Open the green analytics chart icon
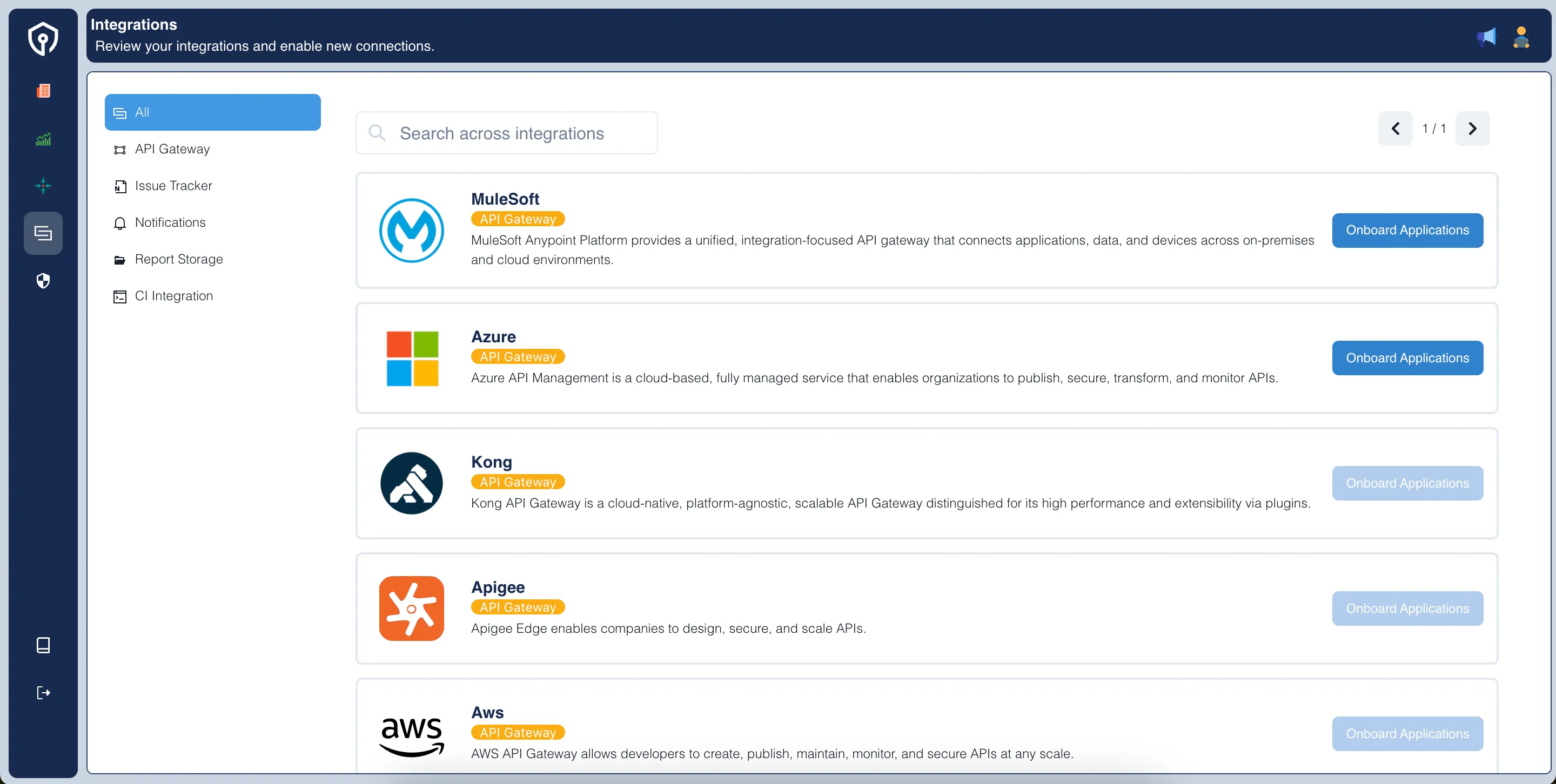 pyautogui.click(x=43, y=139)
